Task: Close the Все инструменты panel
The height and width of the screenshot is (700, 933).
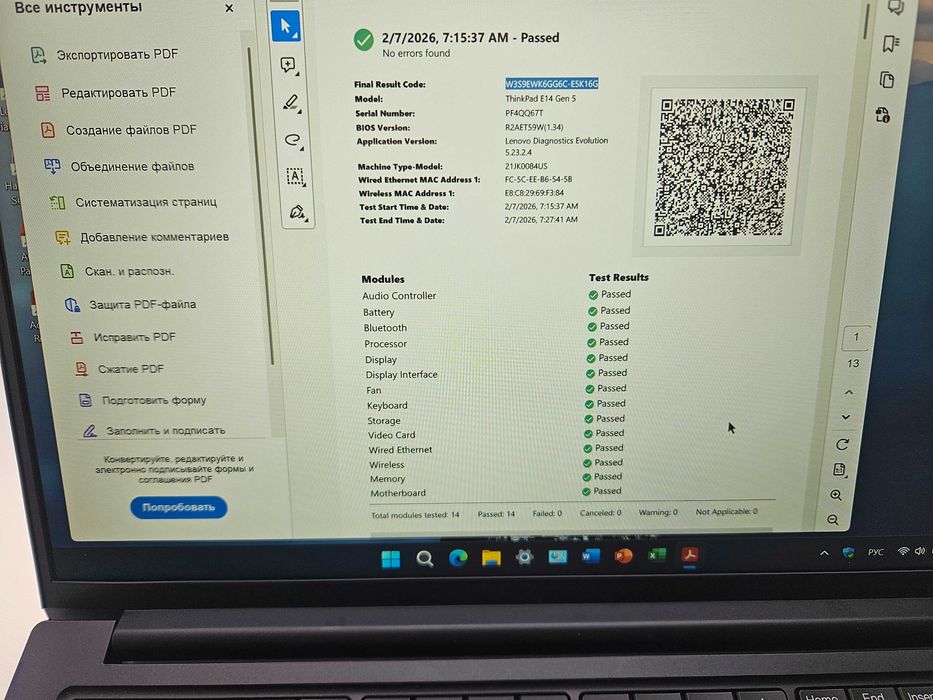Action: pos(229,8)
